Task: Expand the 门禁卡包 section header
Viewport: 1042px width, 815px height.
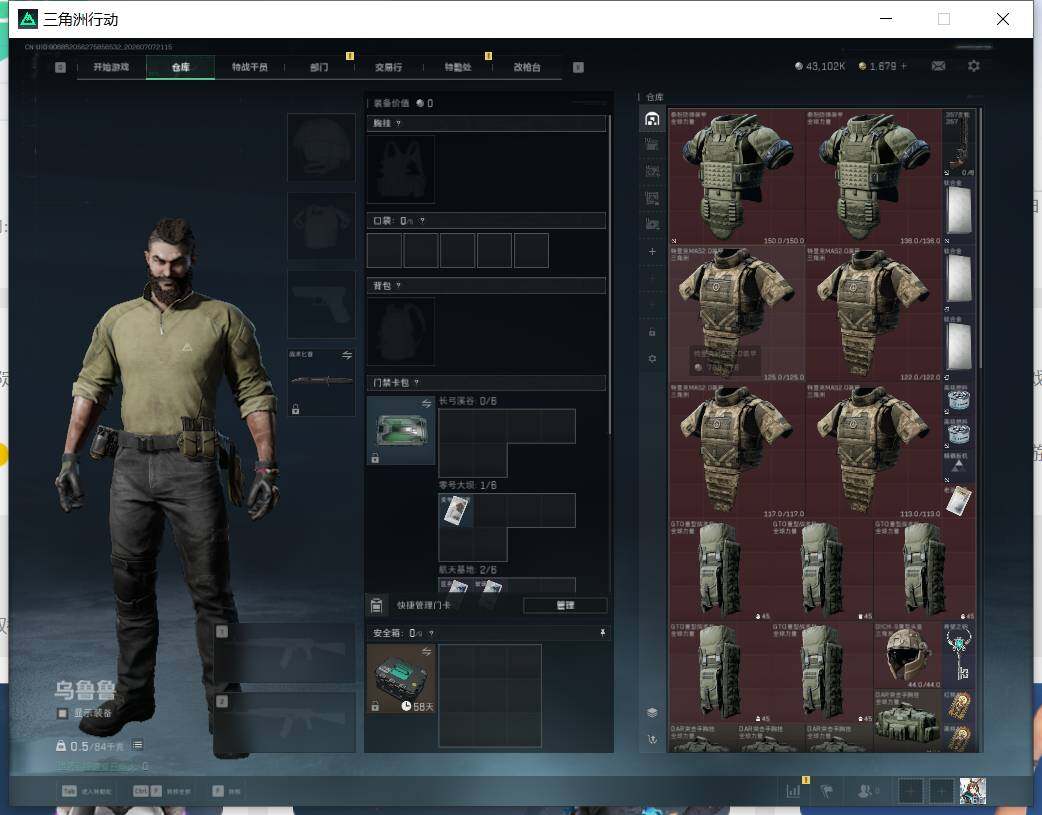Action: tap(486, 382)
